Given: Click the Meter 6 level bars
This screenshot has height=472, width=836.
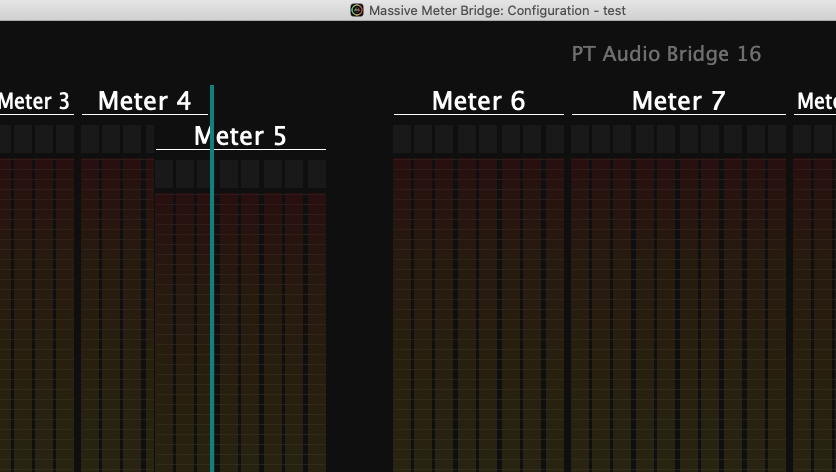Looking at the screenshot, I should pos(478,315).
